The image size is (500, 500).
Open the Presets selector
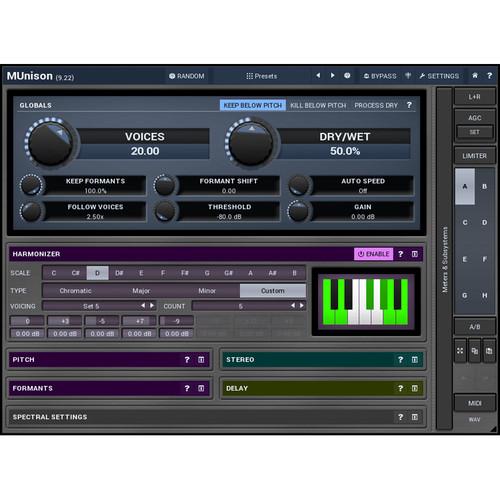tap(262, 76)
